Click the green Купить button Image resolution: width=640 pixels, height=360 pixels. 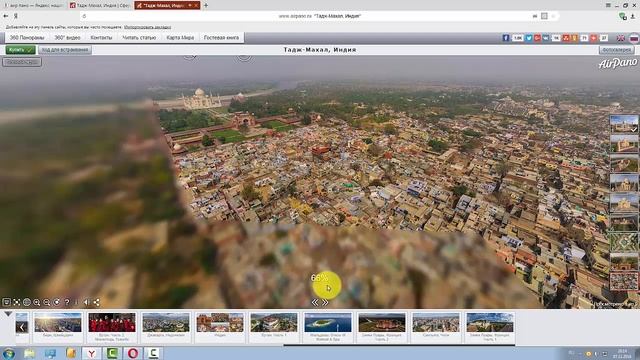pyautogui.click(x=20, y=50)
